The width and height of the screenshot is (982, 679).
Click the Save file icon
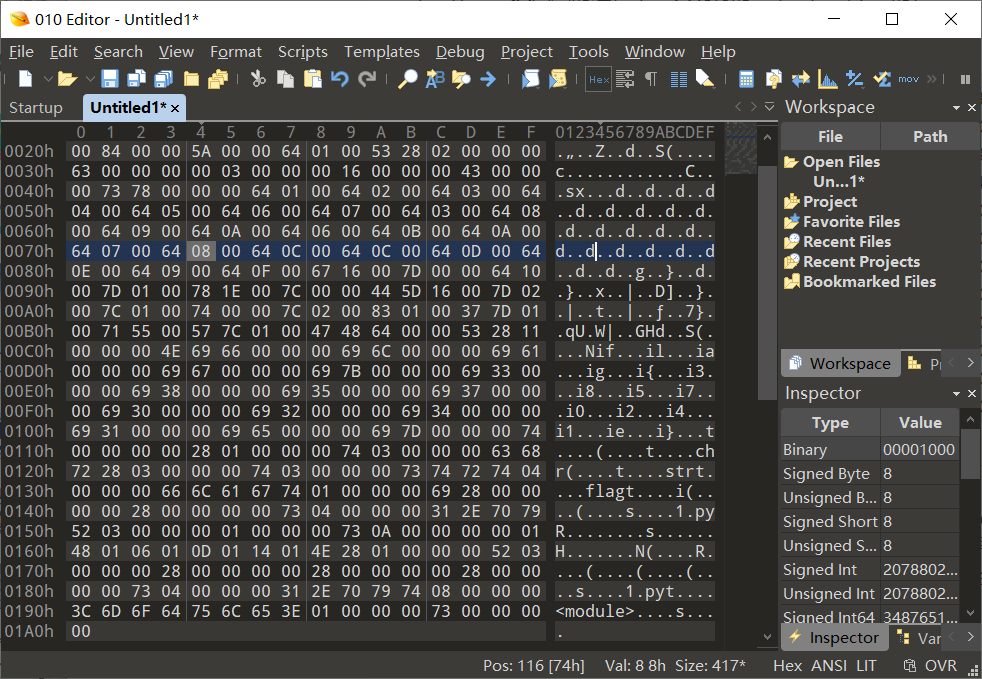point(110,79)
